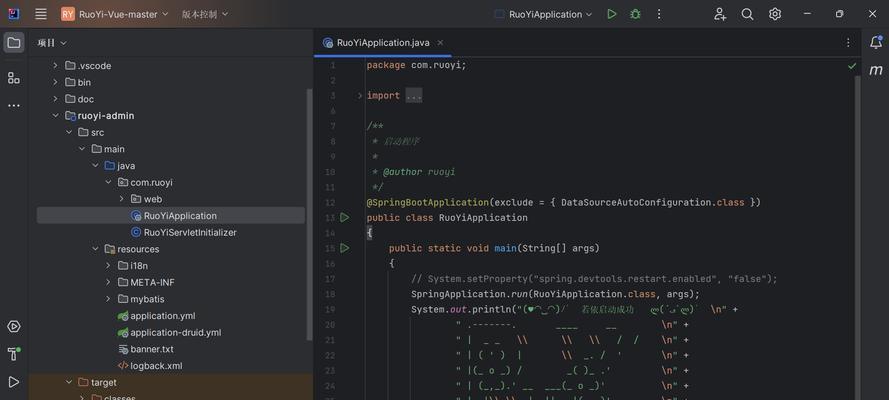Open the RuoYiApplication run configuration dropdown

[x=544, y=14]
